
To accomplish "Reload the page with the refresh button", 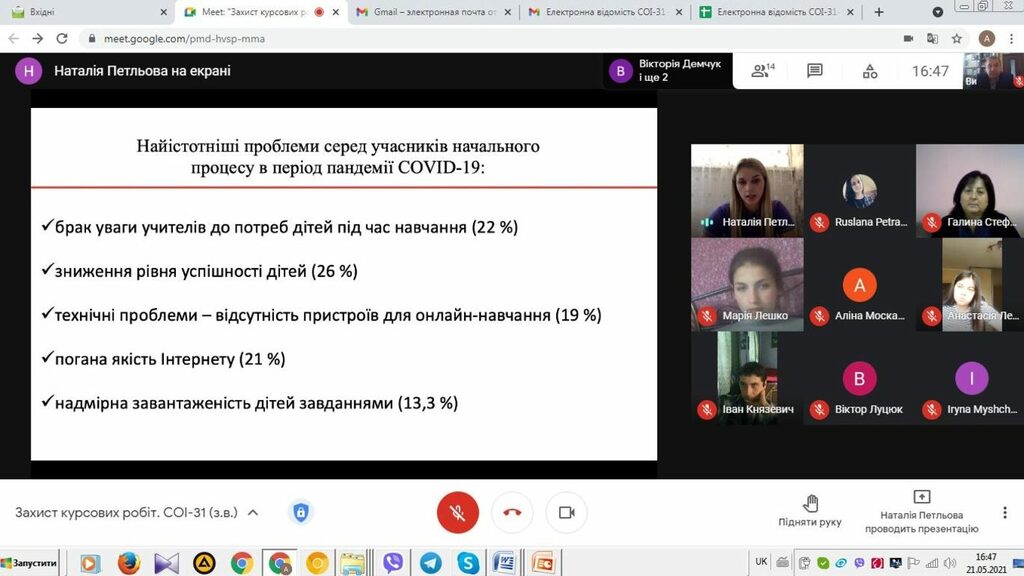I will (x=62, y=39).
